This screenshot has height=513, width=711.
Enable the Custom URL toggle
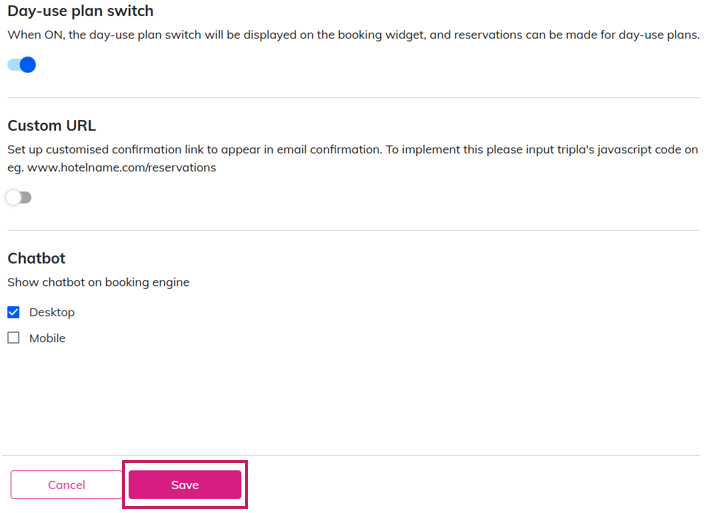(x=18, y=198)
